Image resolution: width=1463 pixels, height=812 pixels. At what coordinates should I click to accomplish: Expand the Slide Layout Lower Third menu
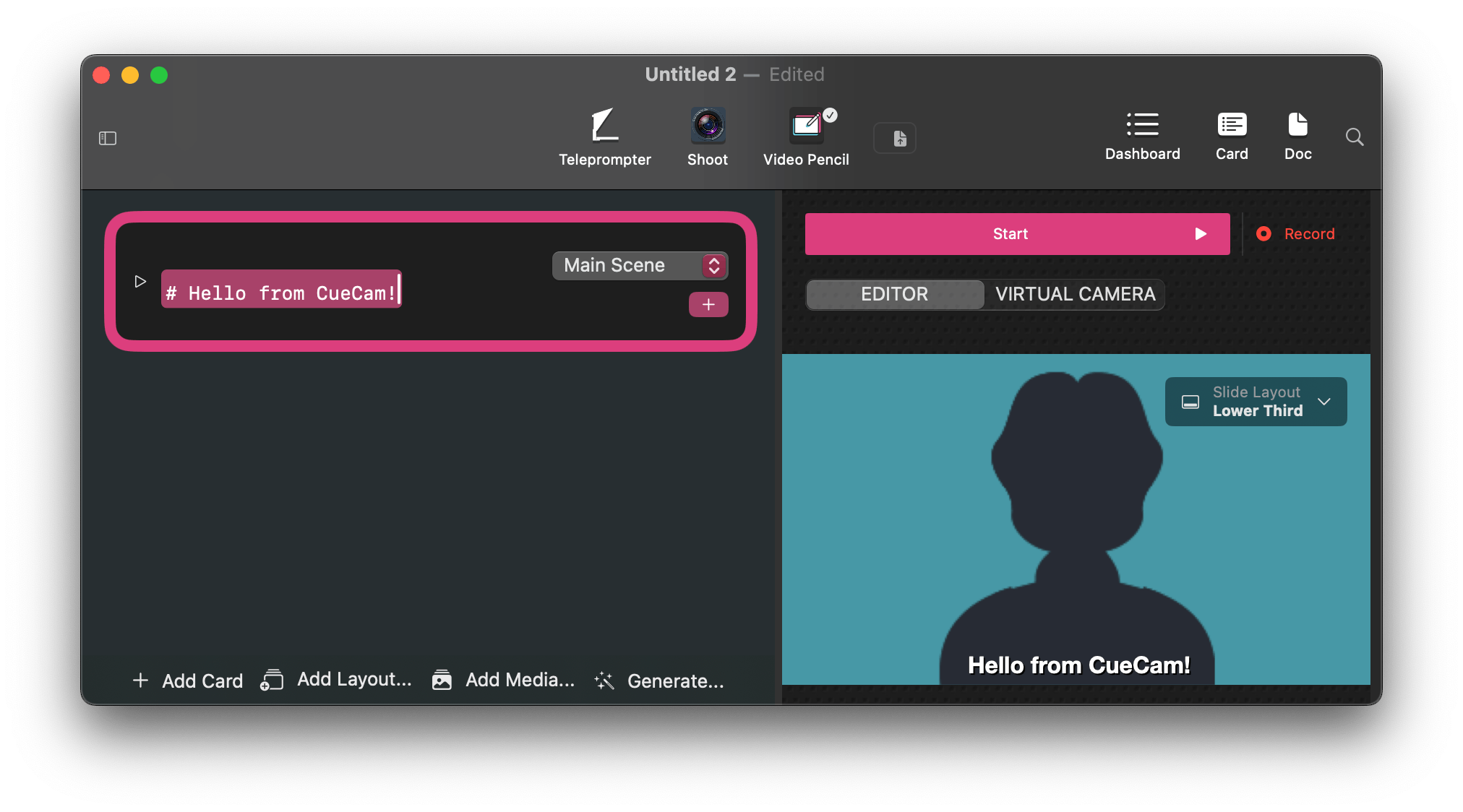click(1256, 402)
